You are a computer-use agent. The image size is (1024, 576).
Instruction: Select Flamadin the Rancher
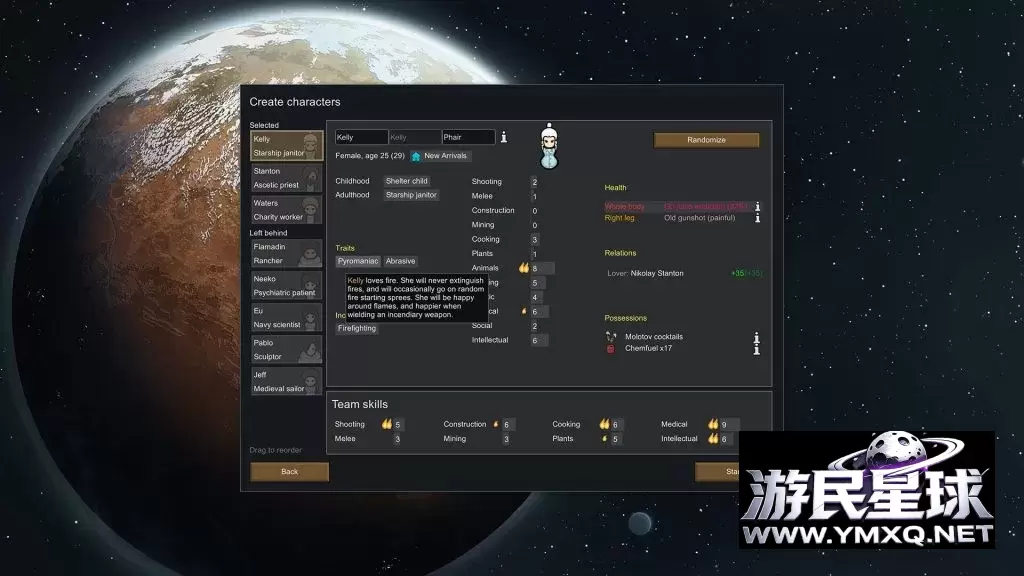(x=287, y=253)
